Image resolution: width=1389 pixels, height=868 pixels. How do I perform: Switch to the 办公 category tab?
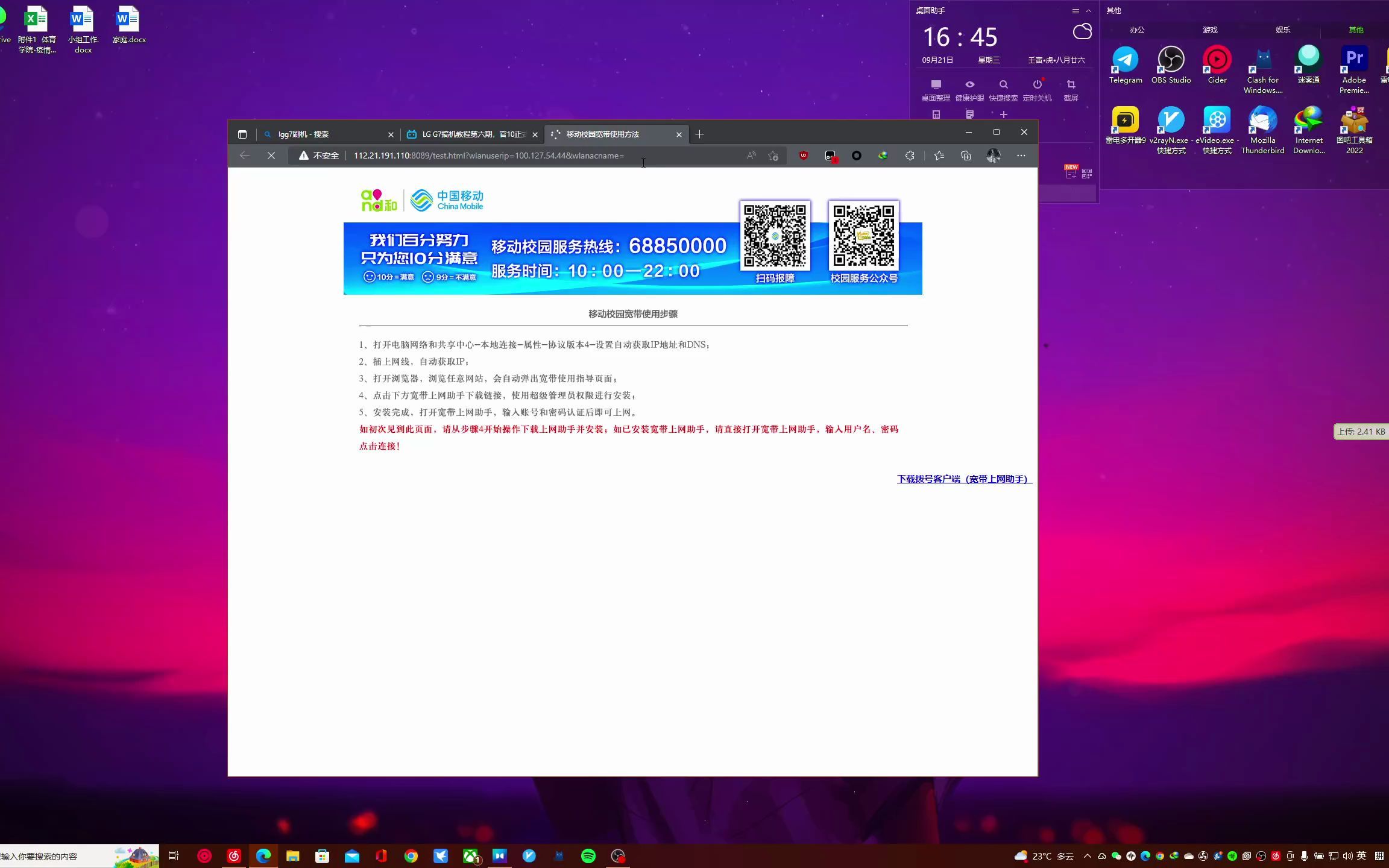(1137, 30)
